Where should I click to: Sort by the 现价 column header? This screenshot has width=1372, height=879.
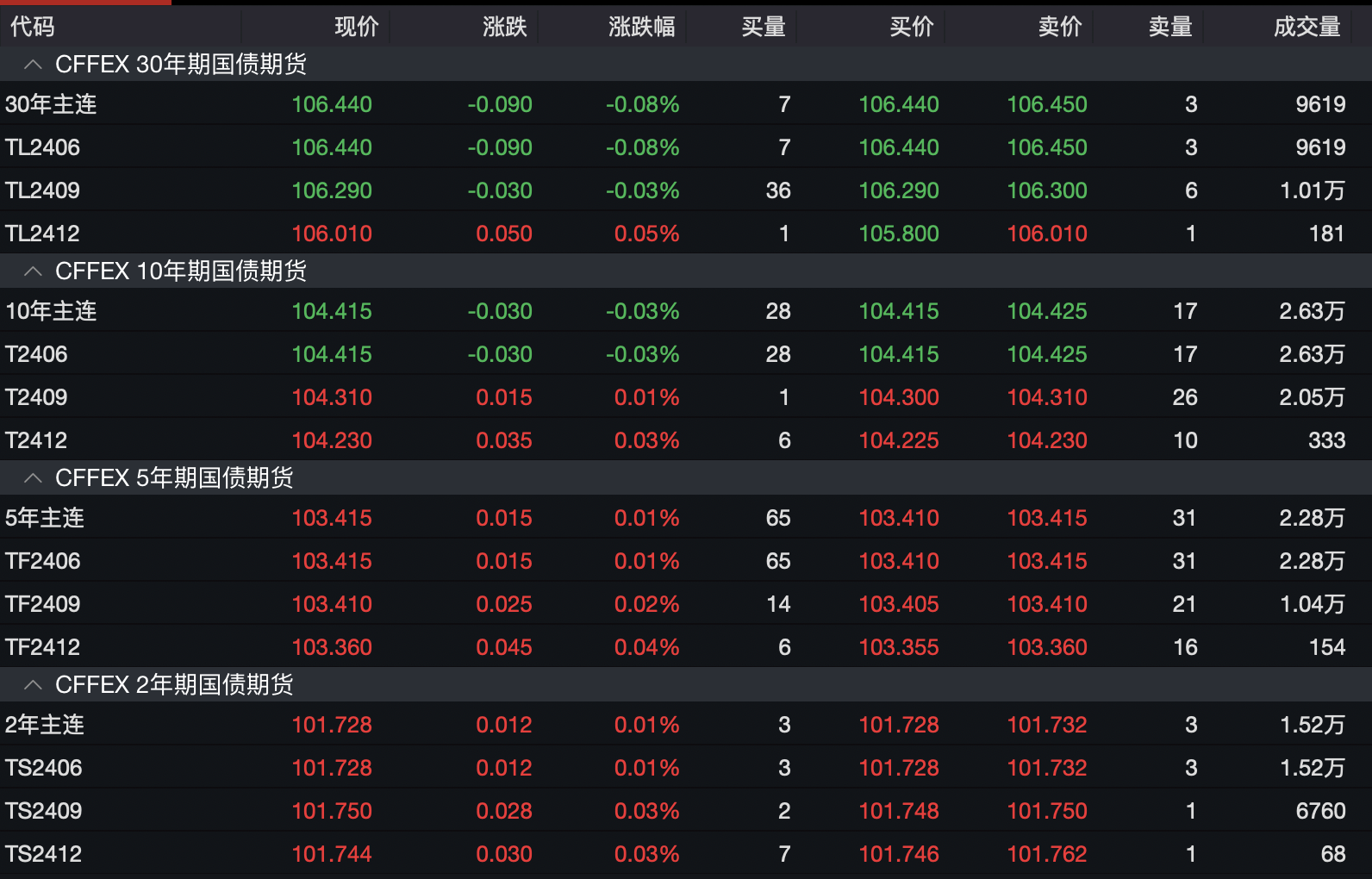tap(357, 27)
